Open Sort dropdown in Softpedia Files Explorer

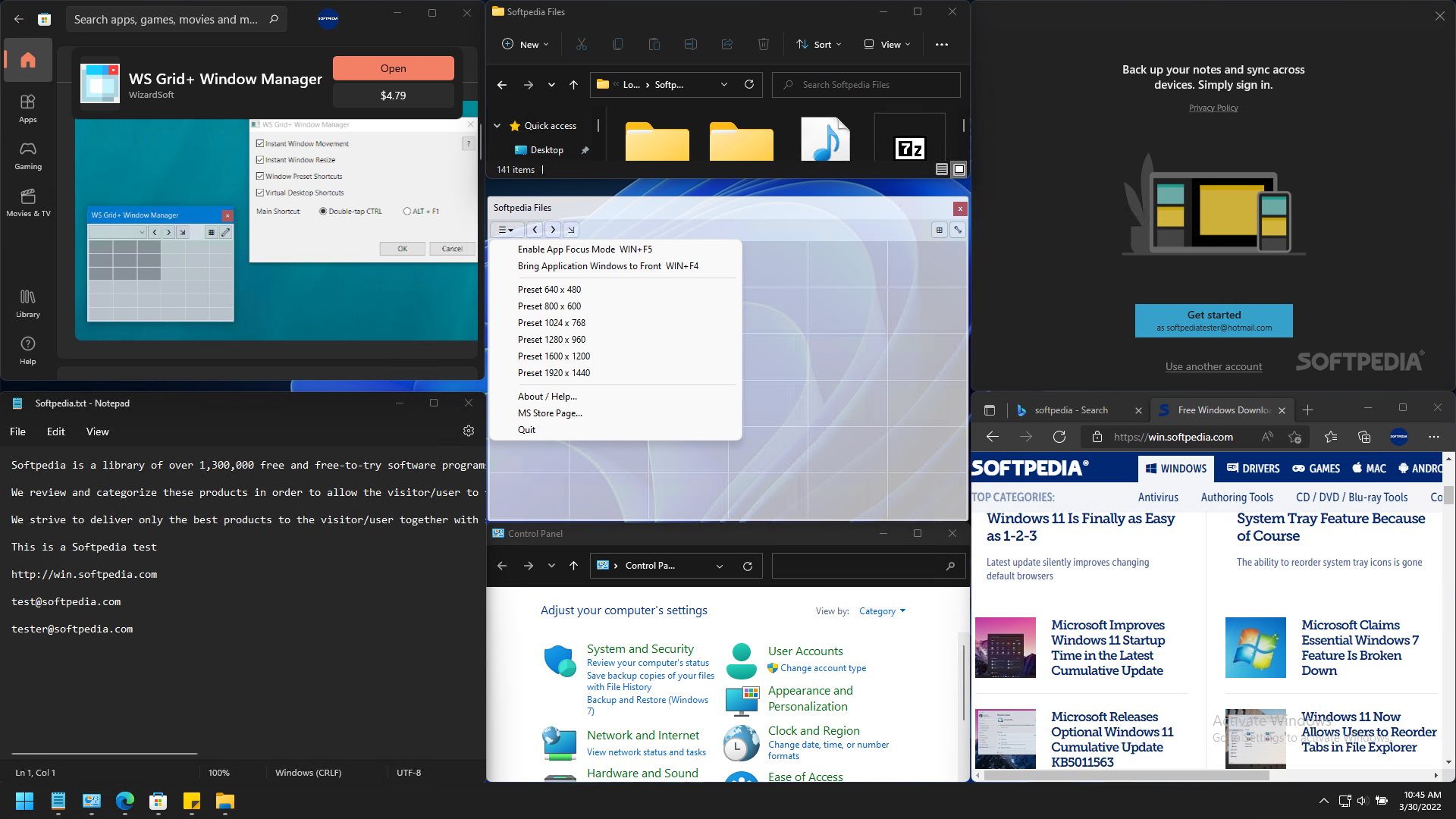818,45
